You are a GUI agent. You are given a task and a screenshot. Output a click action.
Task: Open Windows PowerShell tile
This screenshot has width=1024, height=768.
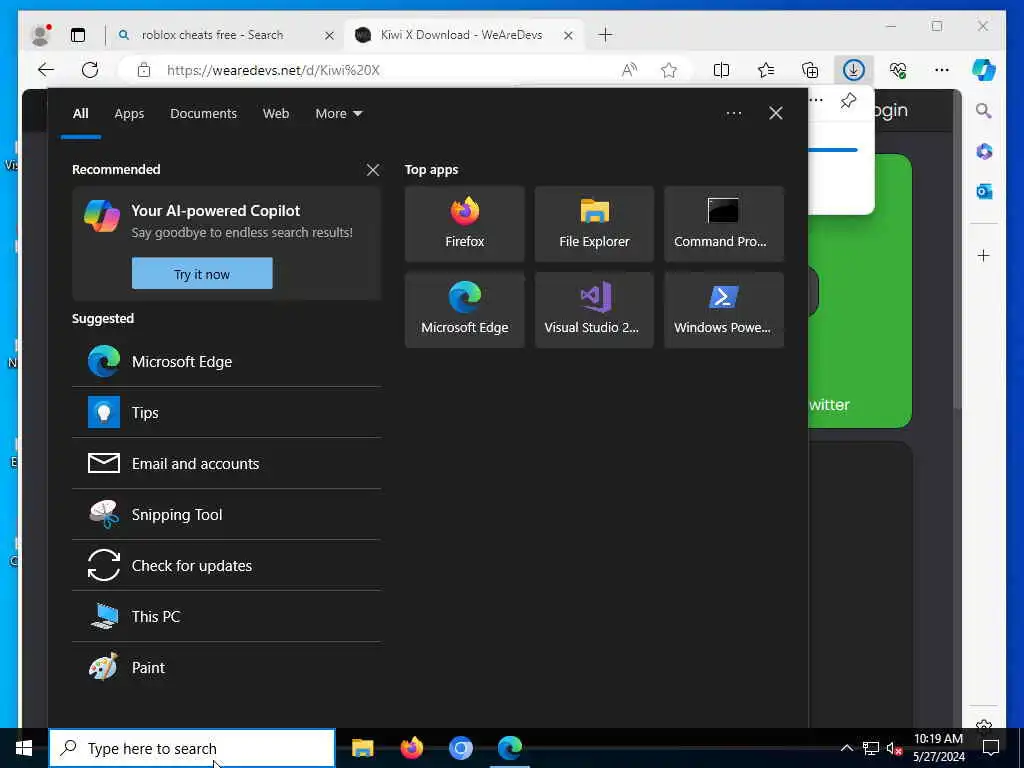click(724, 310)
